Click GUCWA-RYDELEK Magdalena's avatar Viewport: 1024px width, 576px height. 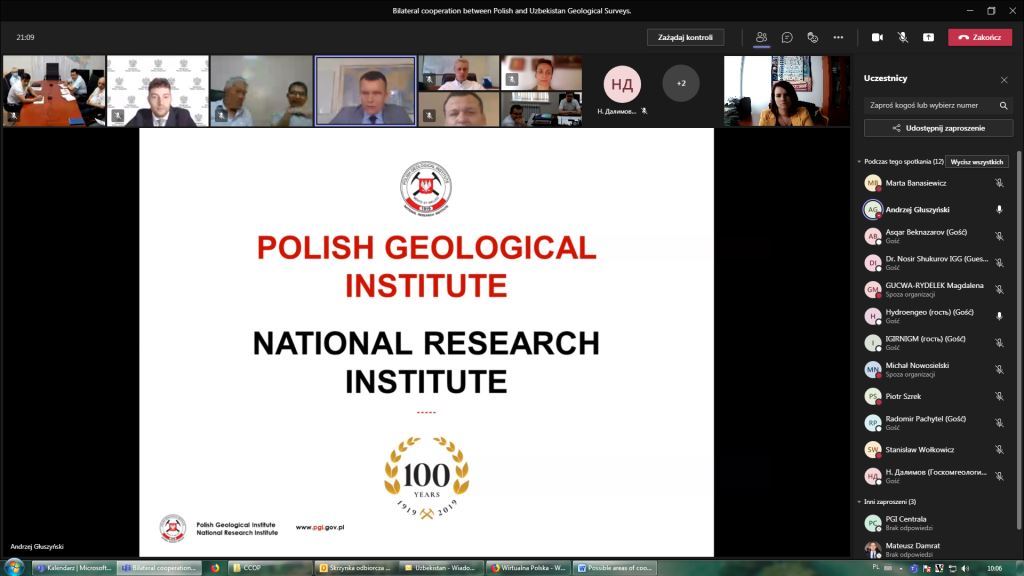(872, 289)
